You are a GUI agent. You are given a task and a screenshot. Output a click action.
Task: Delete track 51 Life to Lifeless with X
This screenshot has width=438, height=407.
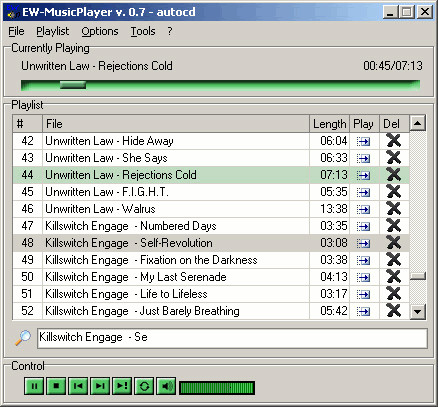pyautogui.click(x=394, y=293)
